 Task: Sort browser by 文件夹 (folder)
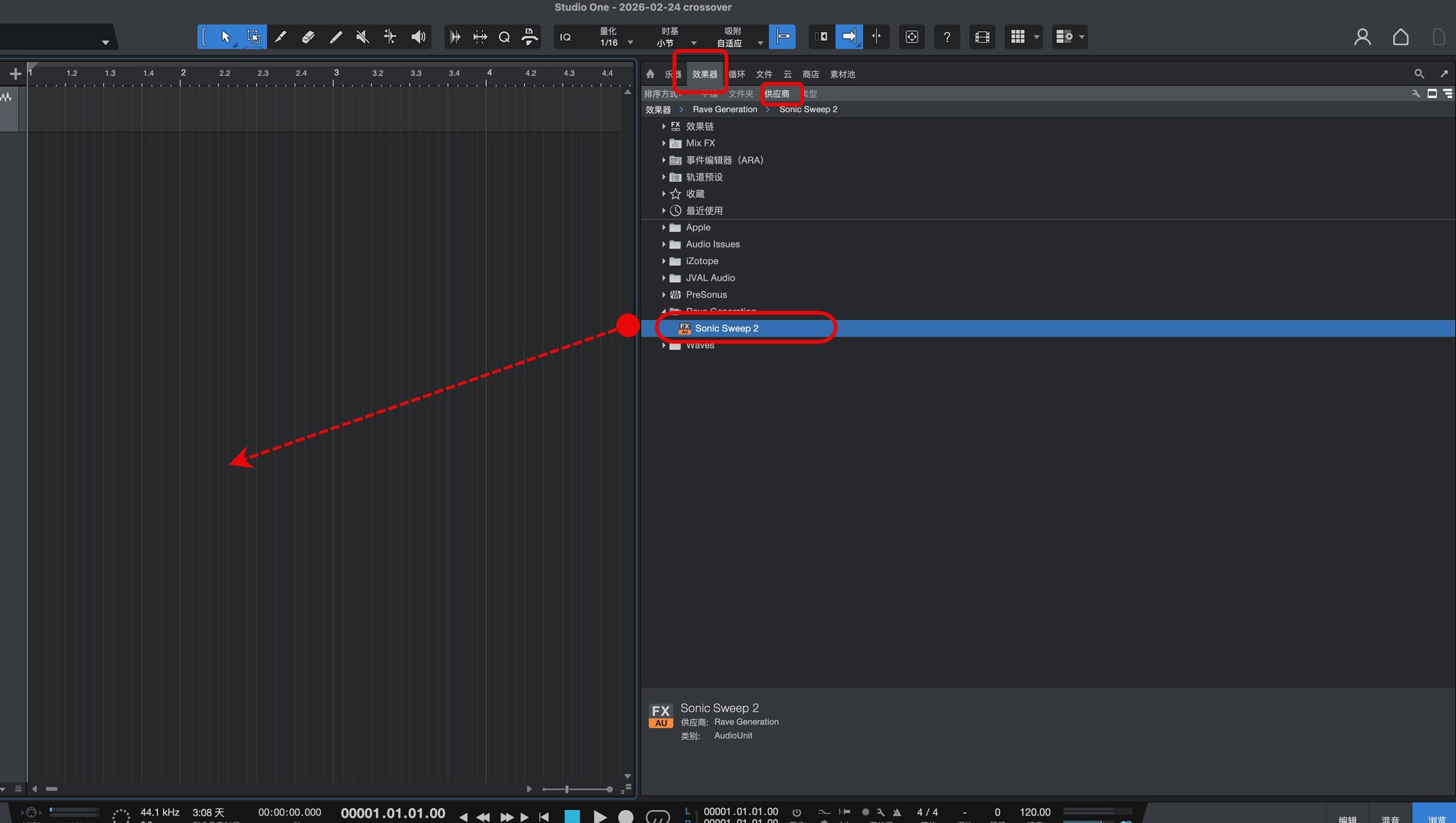[x=740, y=94]
